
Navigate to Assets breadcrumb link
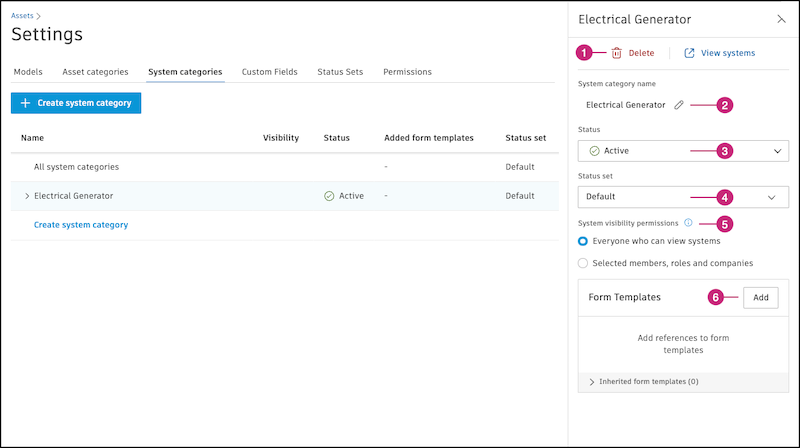coord(21,16)
